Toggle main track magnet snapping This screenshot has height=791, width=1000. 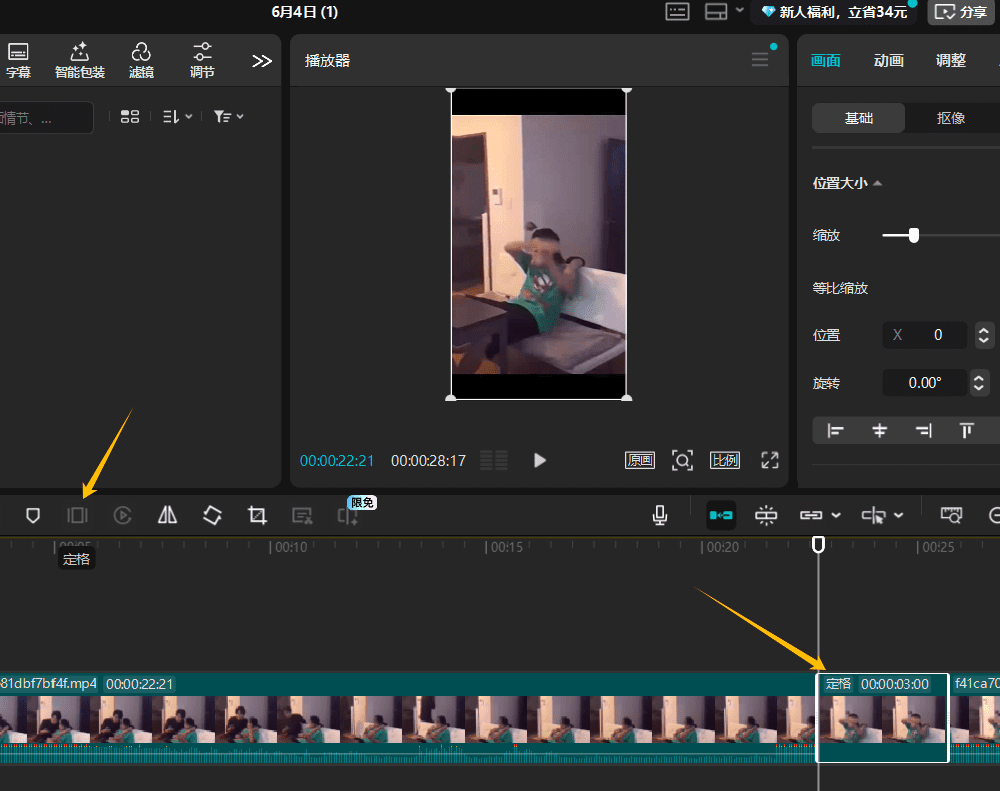pyautogui.click(x=721, y=515)
